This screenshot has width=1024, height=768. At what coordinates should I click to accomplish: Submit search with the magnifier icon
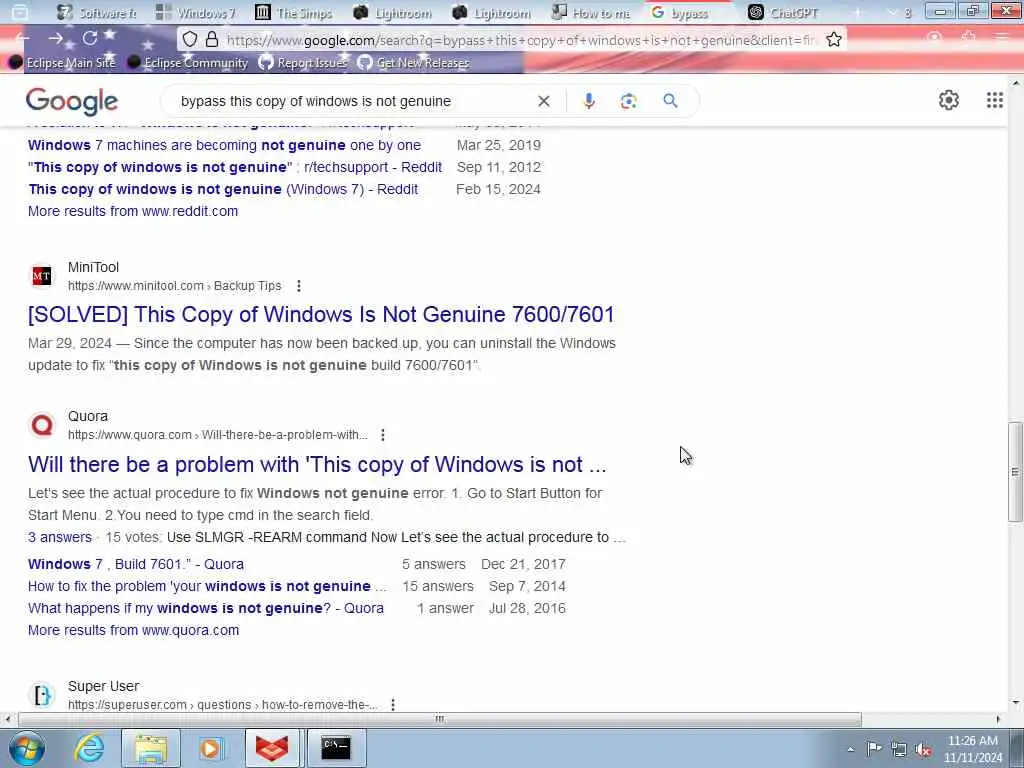pyautogui.click(x=670, y=101)
